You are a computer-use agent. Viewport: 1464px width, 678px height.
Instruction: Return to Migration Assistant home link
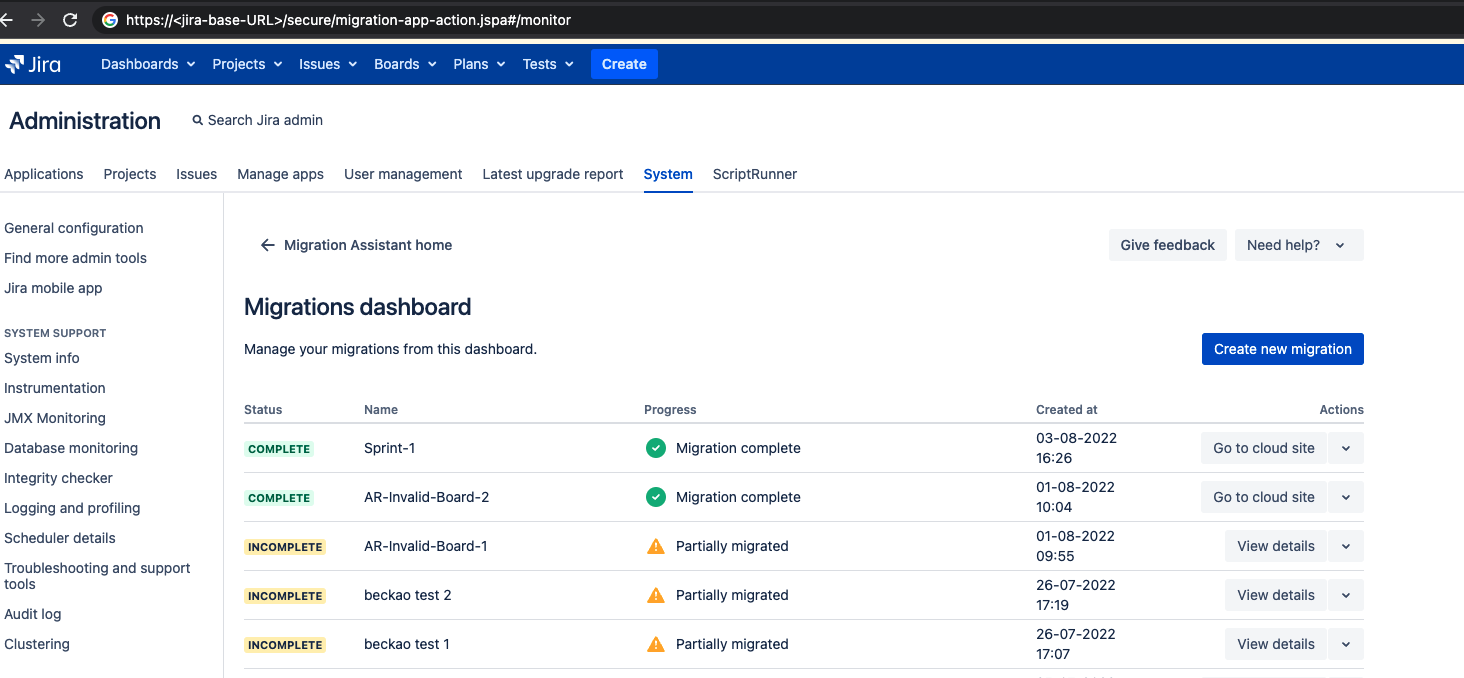point(368,245)
